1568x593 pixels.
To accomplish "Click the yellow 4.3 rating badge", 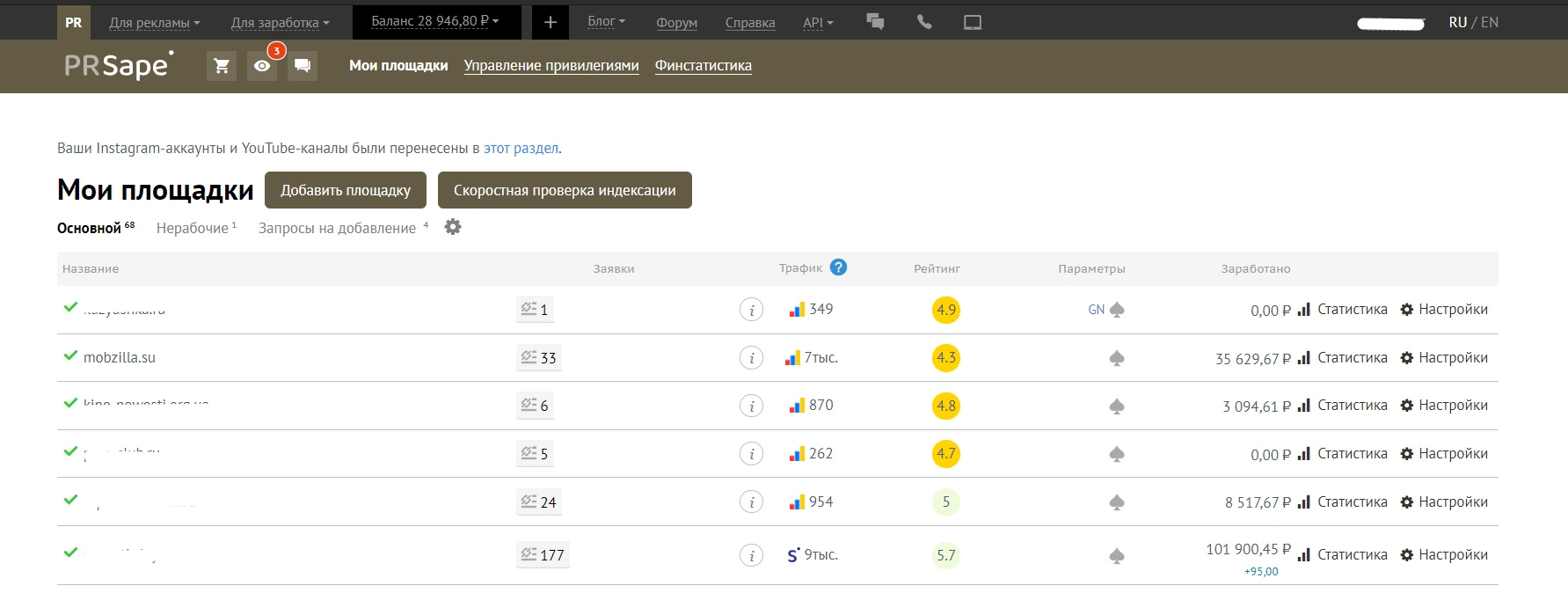I will click(946, 358).
